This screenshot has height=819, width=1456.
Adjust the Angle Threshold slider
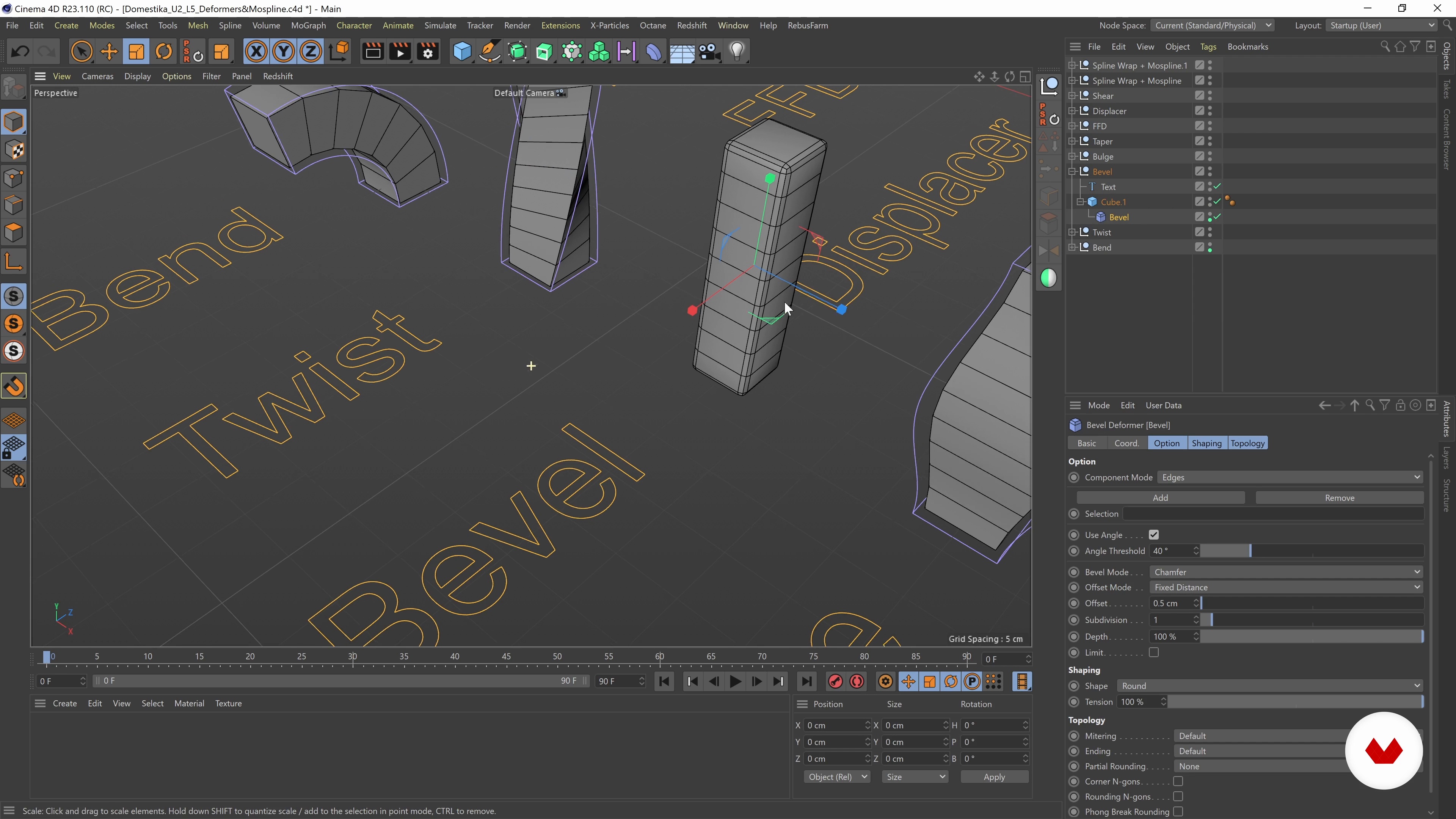click(1311, 551)
